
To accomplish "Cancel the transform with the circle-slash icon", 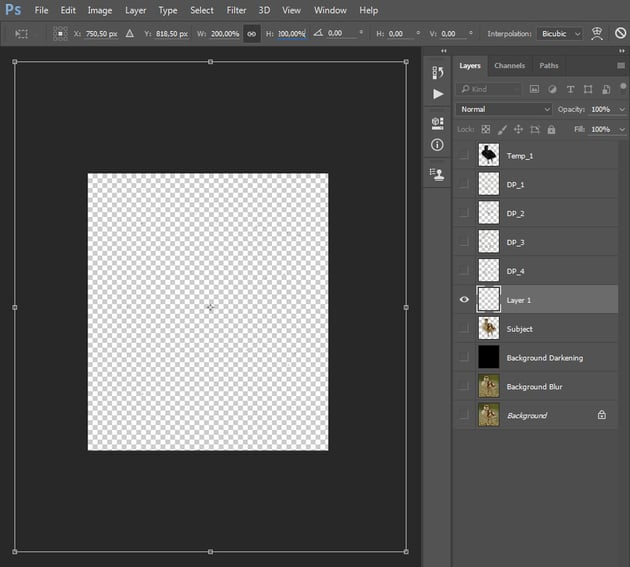I will point(620,33).
